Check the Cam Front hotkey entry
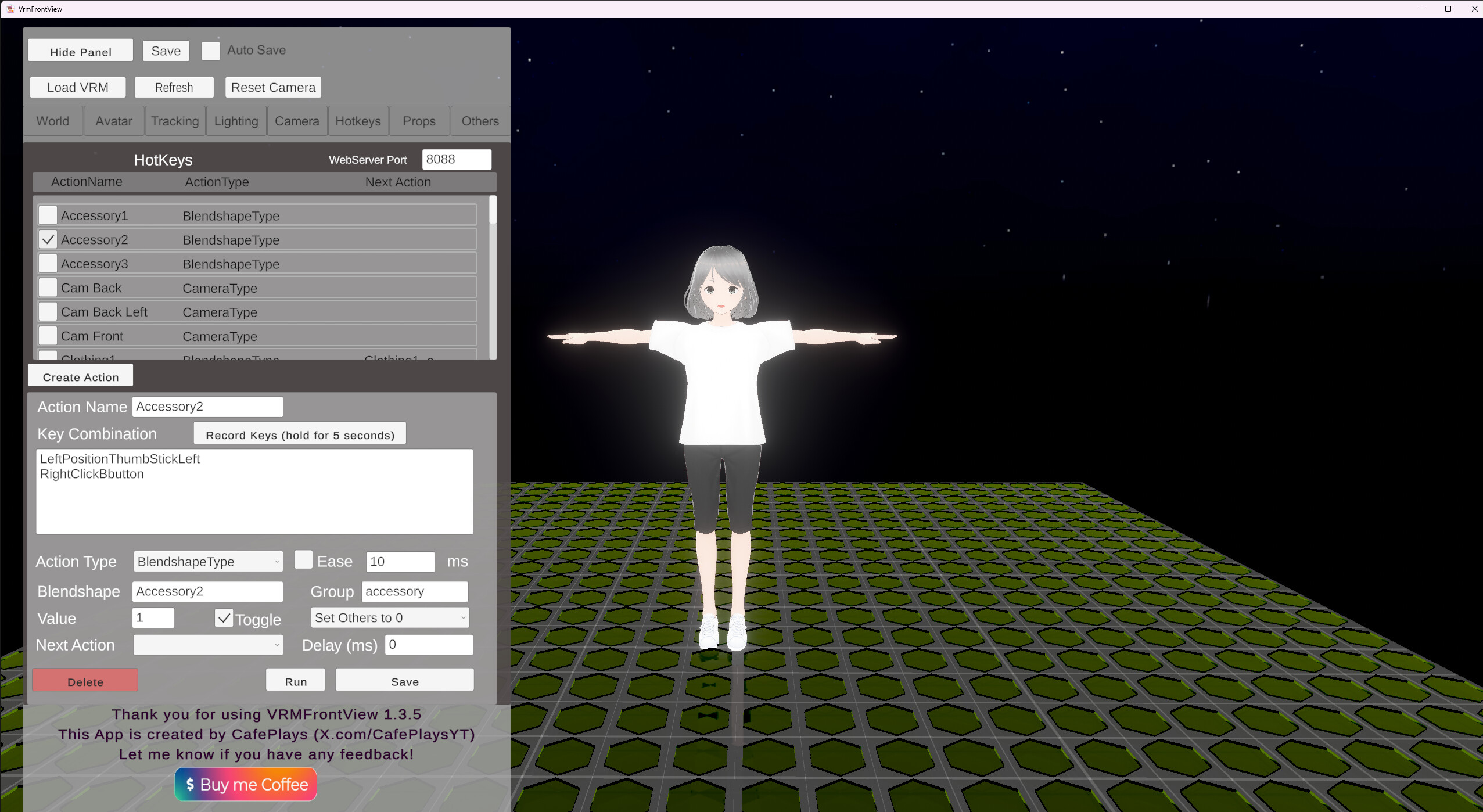The image size is (1483, 812). (x=48, y=335)
